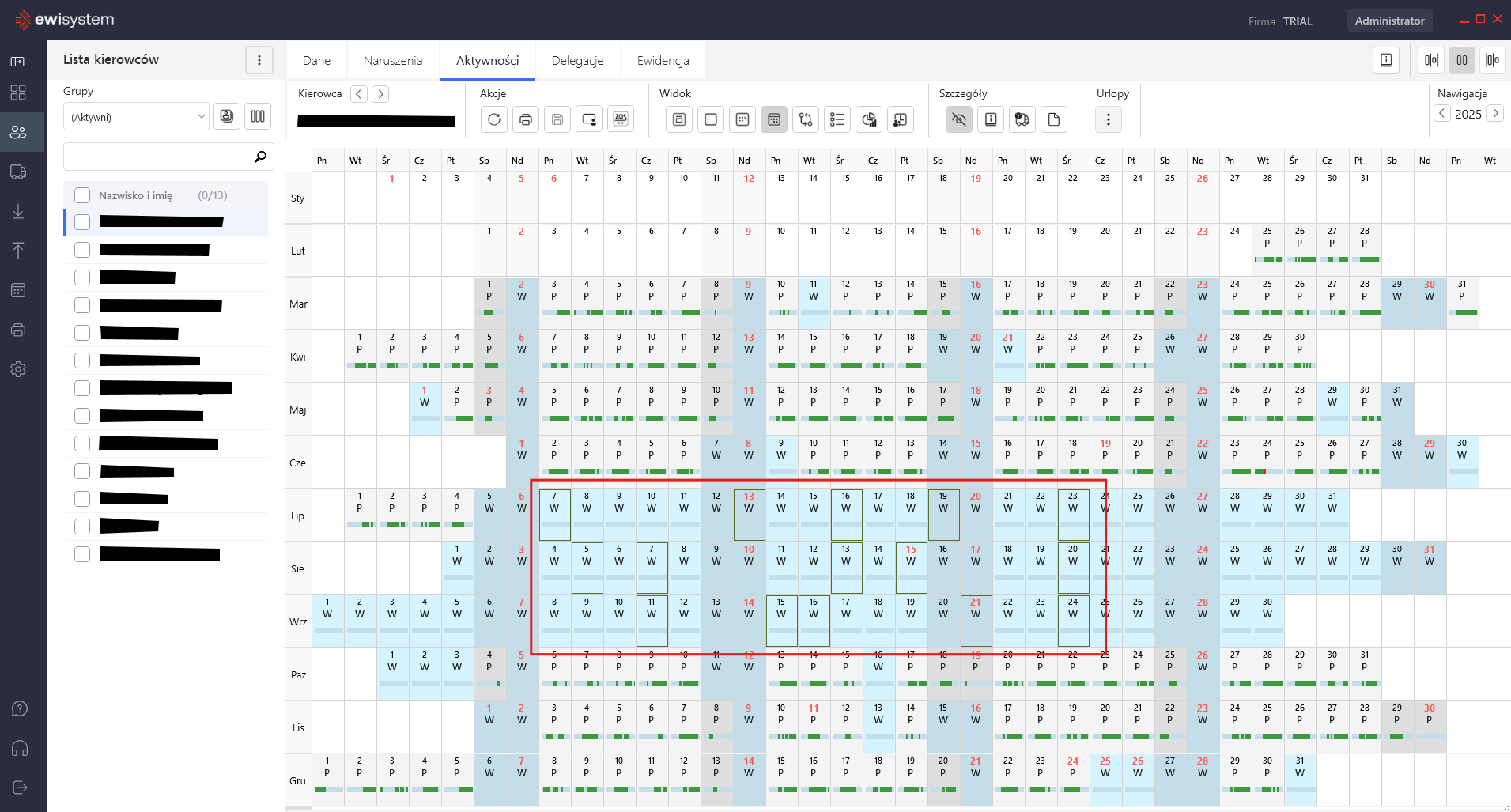Click the printer icon in Akcje toolbar
Screen dimensions: 1511x812
point(526,119)
